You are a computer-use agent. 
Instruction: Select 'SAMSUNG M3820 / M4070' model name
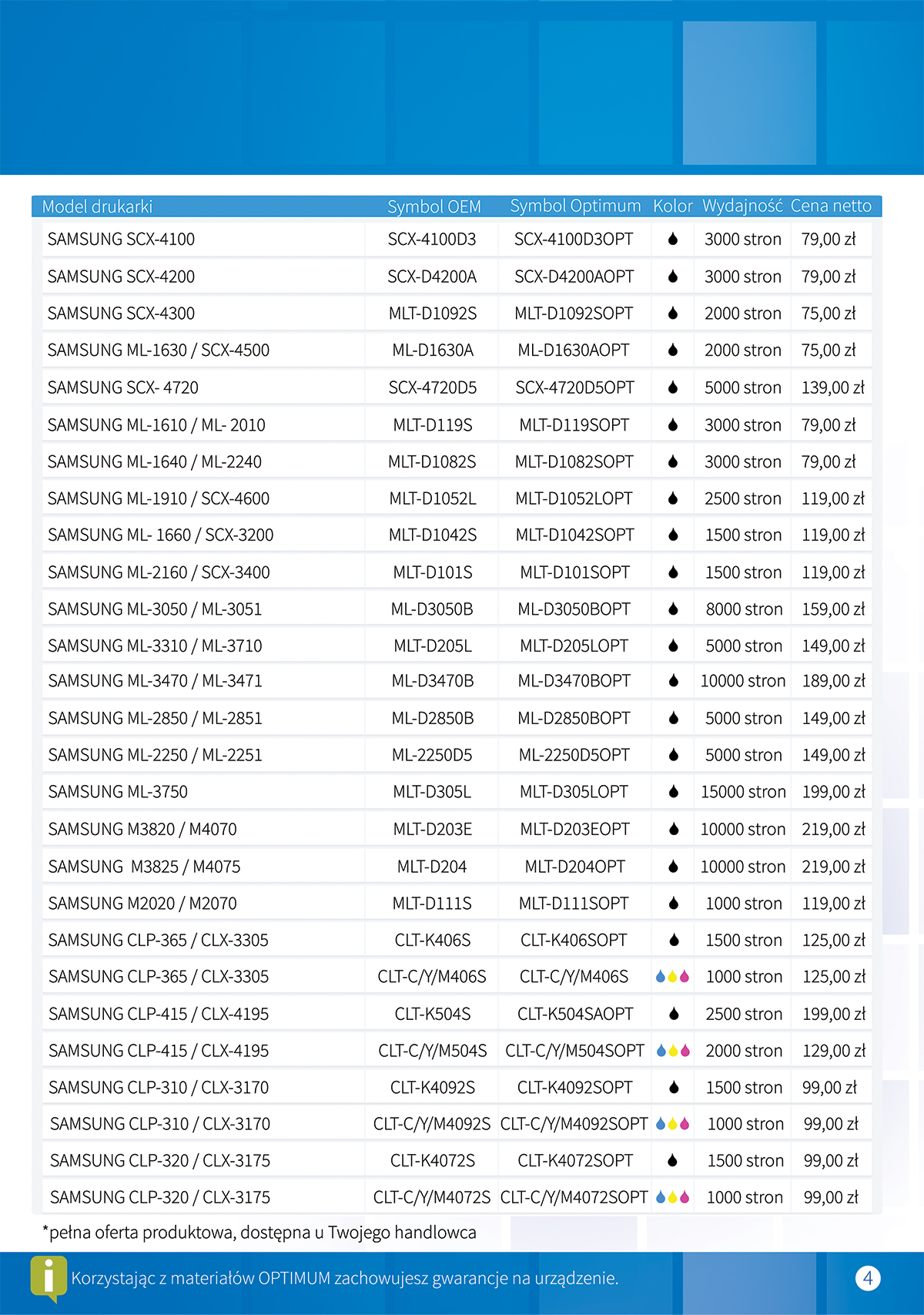tap(142, 829)
